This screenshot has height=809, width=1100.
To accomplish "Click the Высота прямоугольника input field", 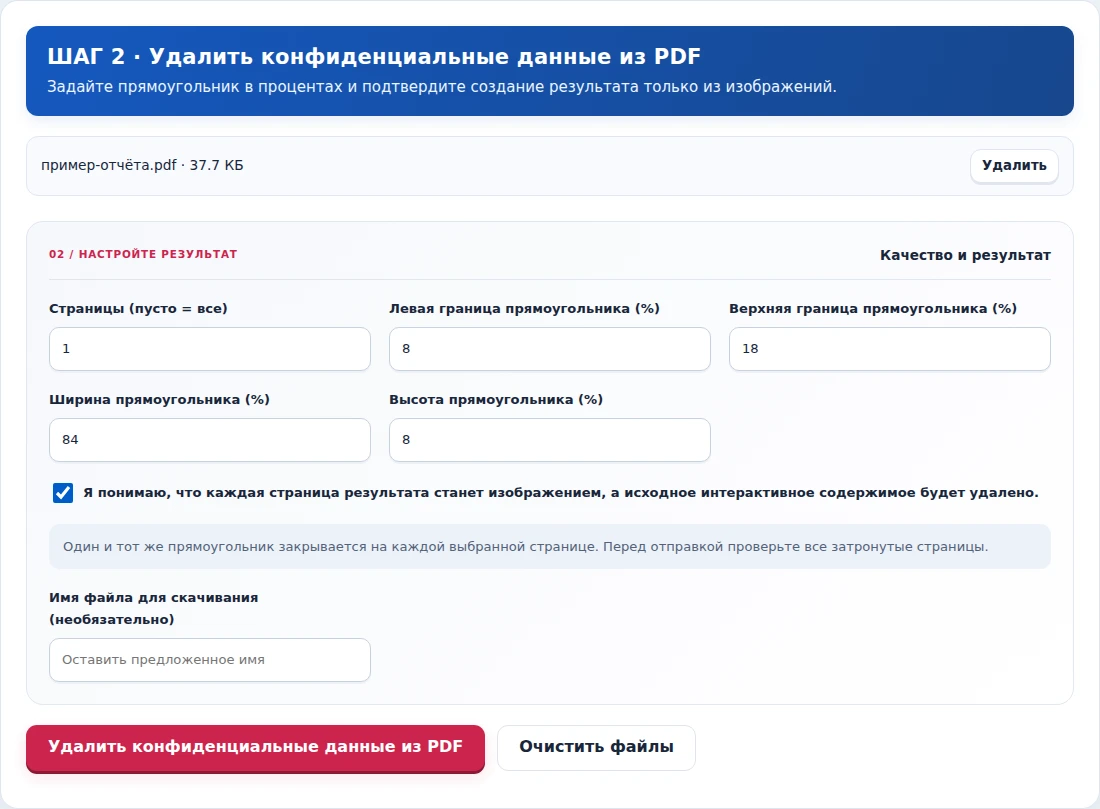I will click(549, 440).
